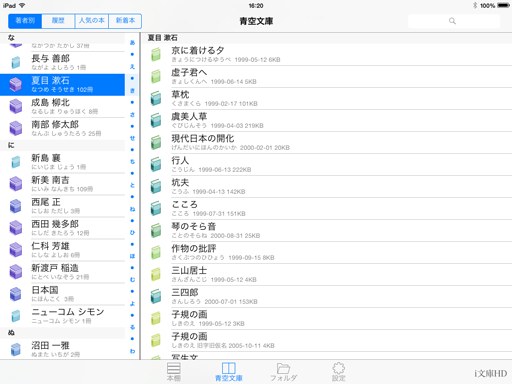The width and height of the screenshot is (512, 384).
Task: Select author 南部 修太郎
Action: (x=62, y=129)
